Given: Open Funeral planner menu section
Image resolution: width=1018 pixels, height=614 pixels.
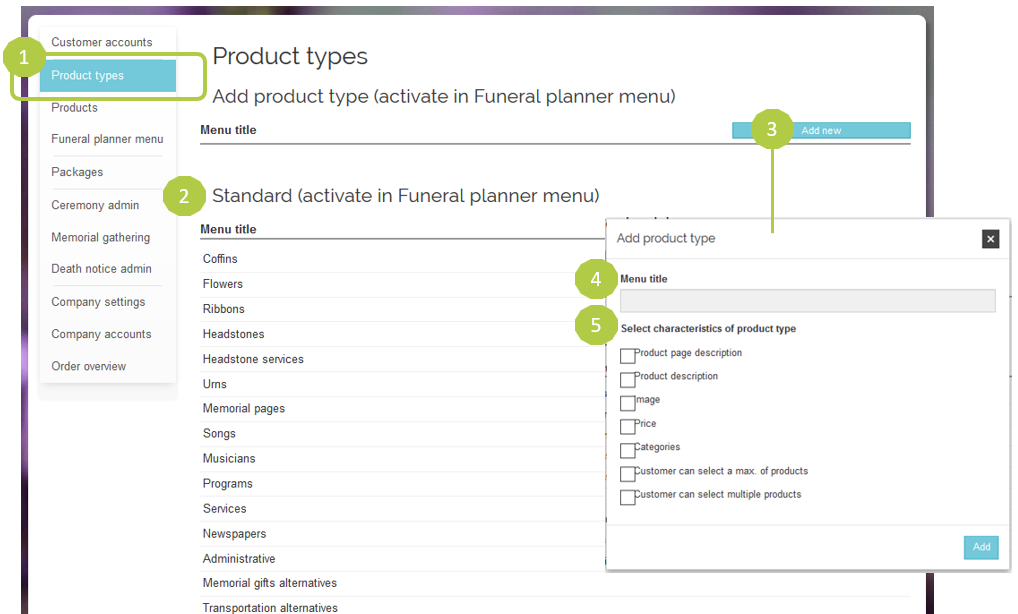Looking at the screenshot, I should click(107, 140).
